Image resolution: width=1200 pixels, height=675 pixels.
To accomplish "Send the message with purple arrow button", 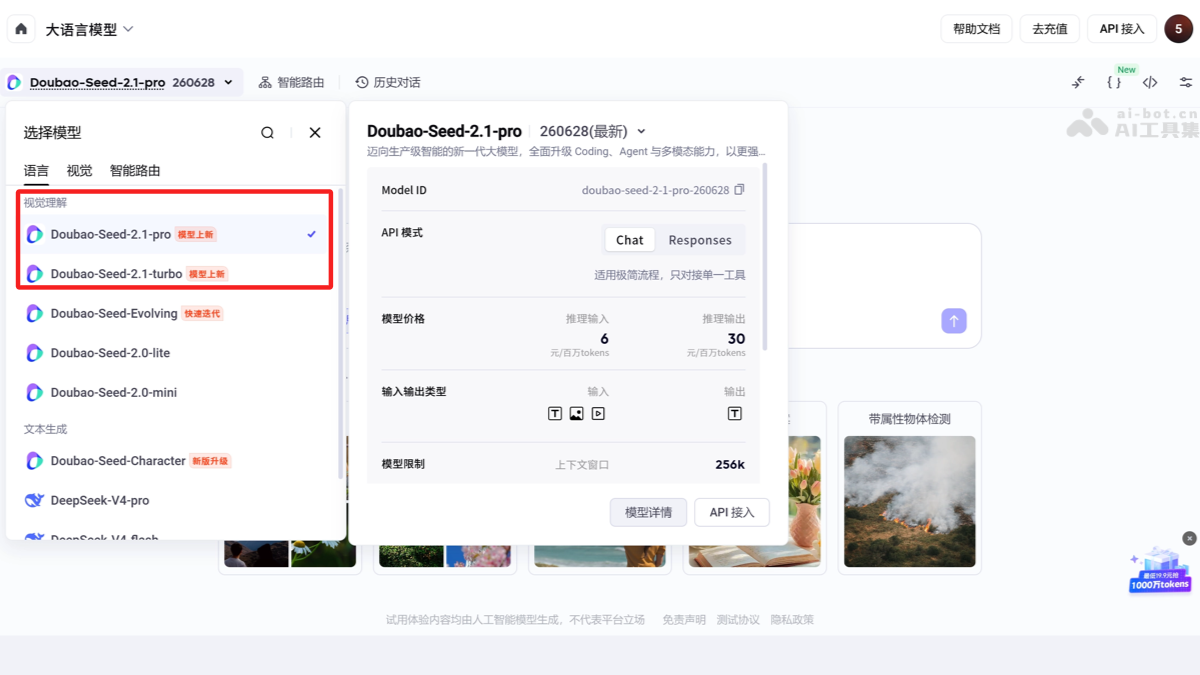I will tap(954, 321).
